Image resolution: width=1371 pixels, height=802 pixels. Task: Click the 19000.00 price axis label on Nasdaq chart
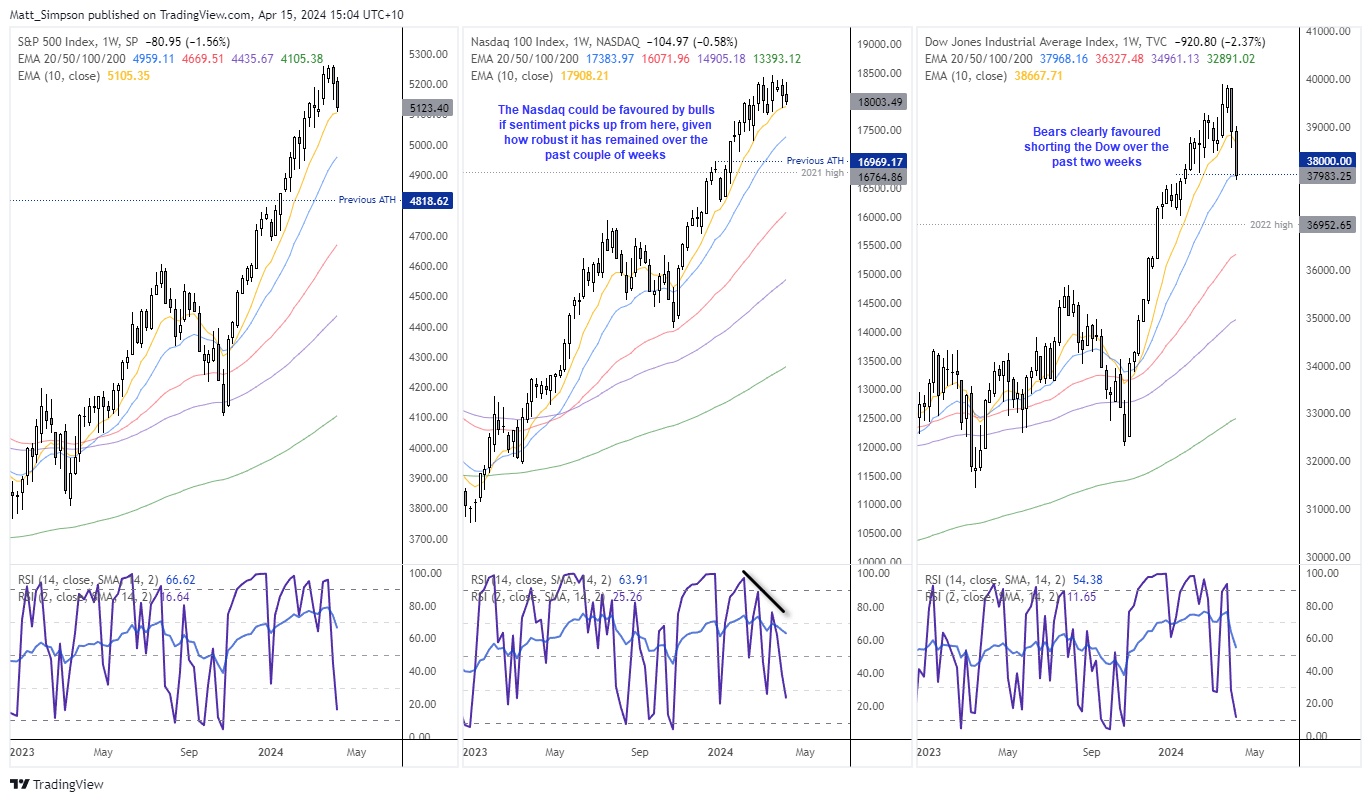tap(878, 45)
